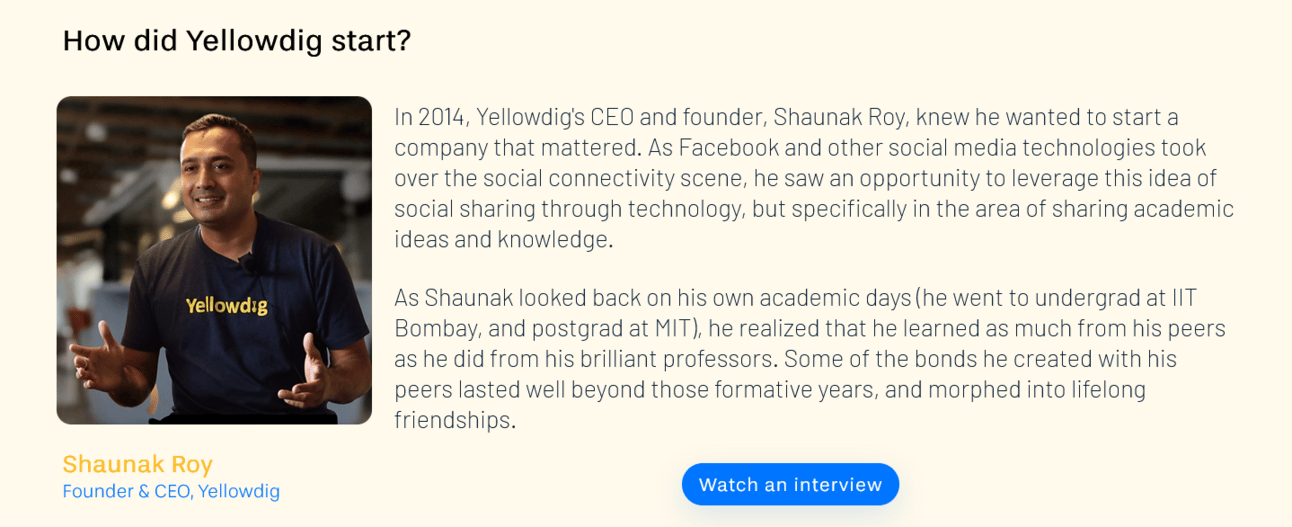Click the paragraph beginning As Shaunak looked back
This screenshot has height=527, width=1292.
pyautogui.click(x=810, y=359)
